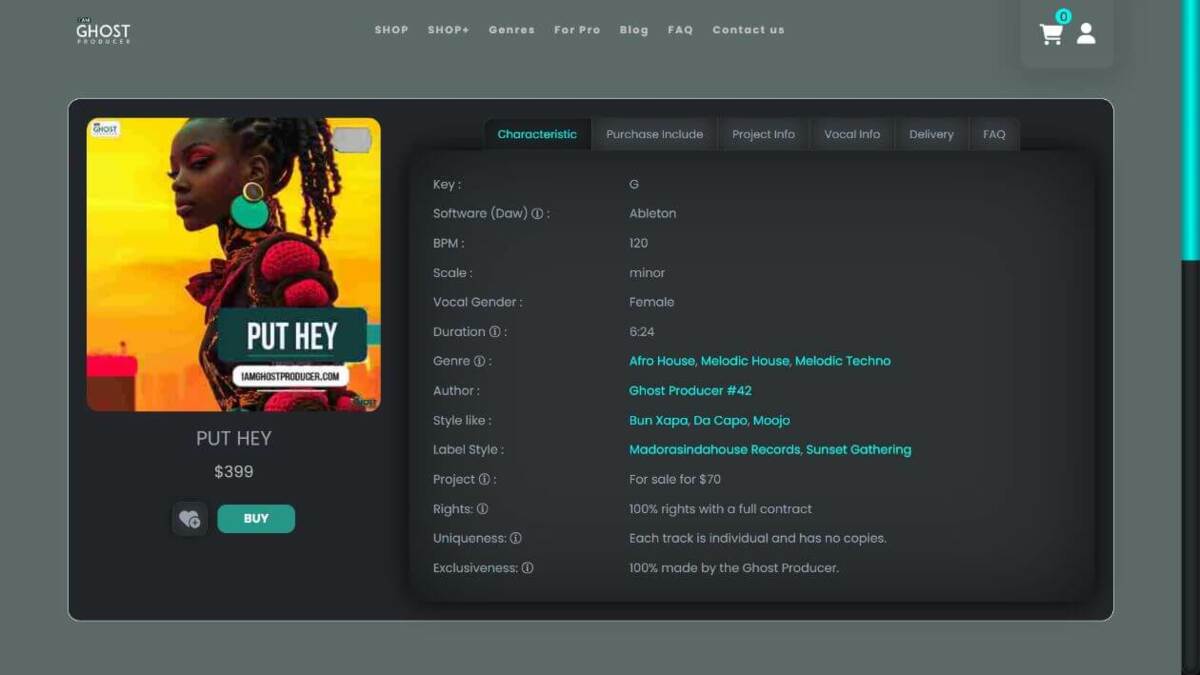Click the $399 price text
1200x675 pixels.
click(x=234, y=472)
